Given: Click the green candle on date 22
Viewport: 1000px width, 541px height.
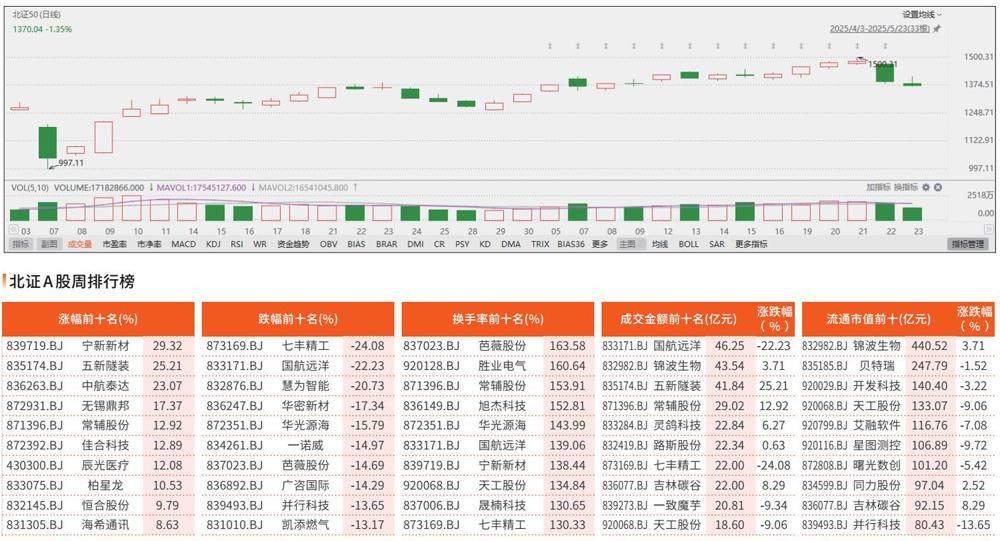Looking at the screenshot, I should point(885,72).
